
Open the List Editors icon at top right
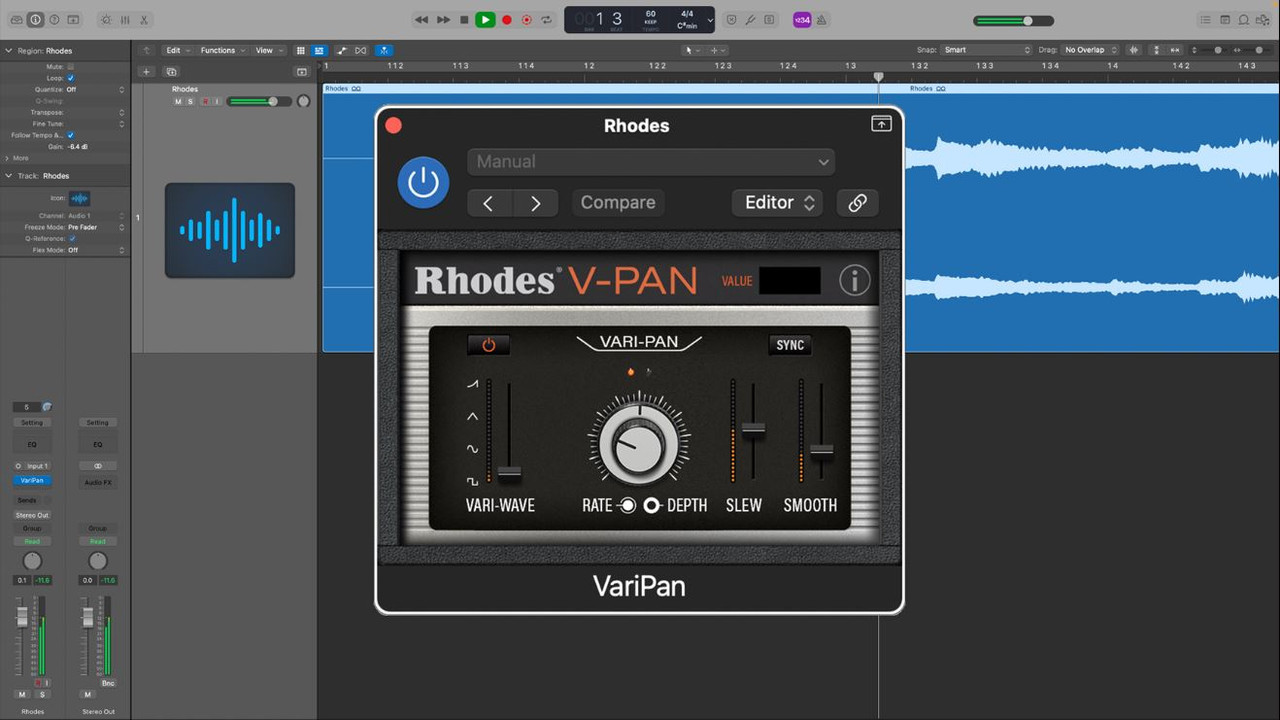pyautogui.click(x=1206, y=19)
